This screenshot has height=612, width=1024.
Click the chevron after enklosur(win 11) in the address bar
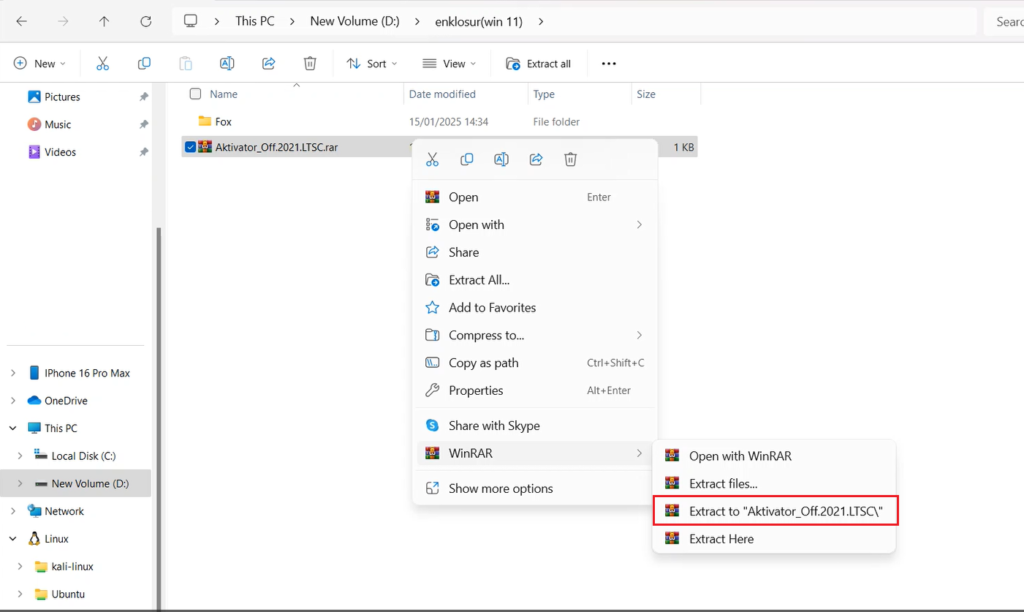click(541, 22)
